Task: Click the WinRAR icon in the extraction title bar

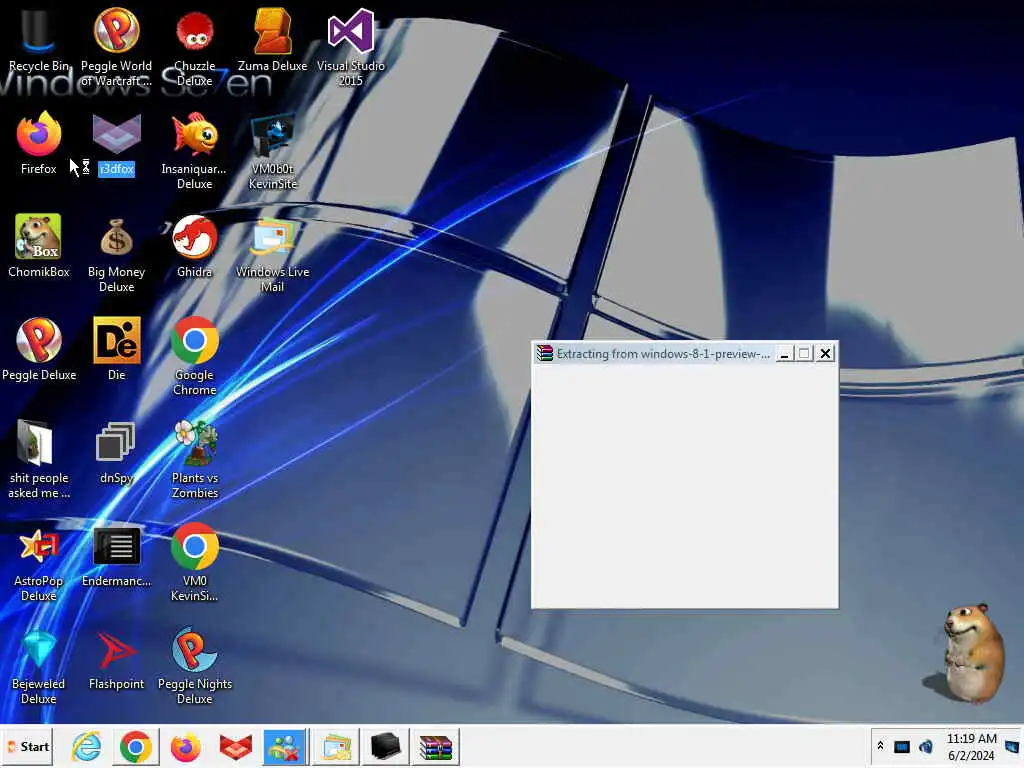Action: 545,354
